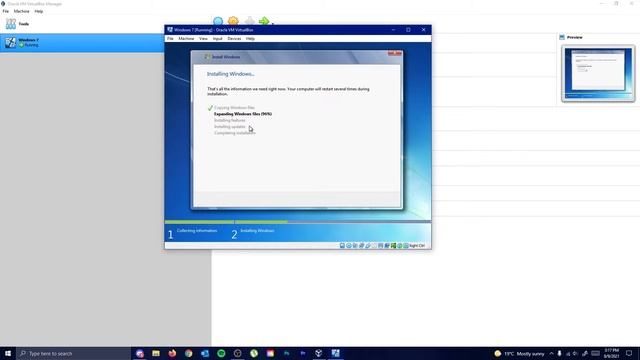Viewport: 640px width, 360px height.
Task: Open Outlook from taskbar
Action: (205, 353)
